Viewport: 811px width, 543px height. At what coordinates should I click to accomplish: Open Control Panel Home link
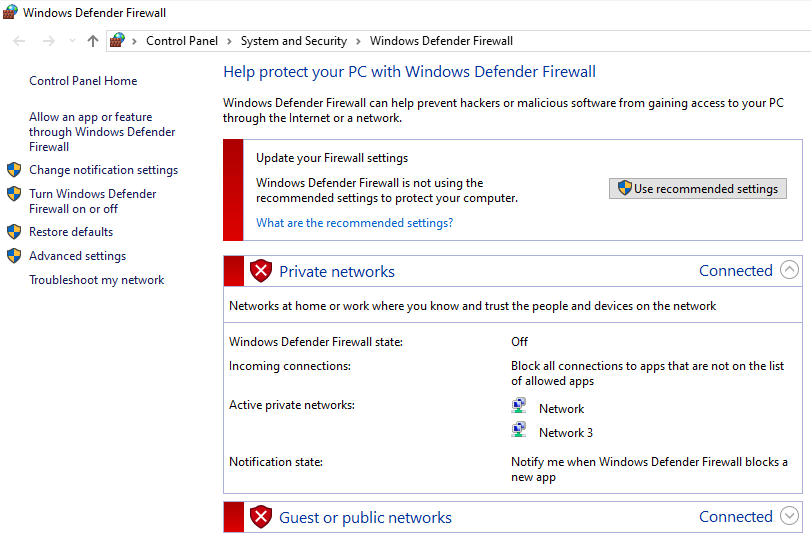point(83,81)
